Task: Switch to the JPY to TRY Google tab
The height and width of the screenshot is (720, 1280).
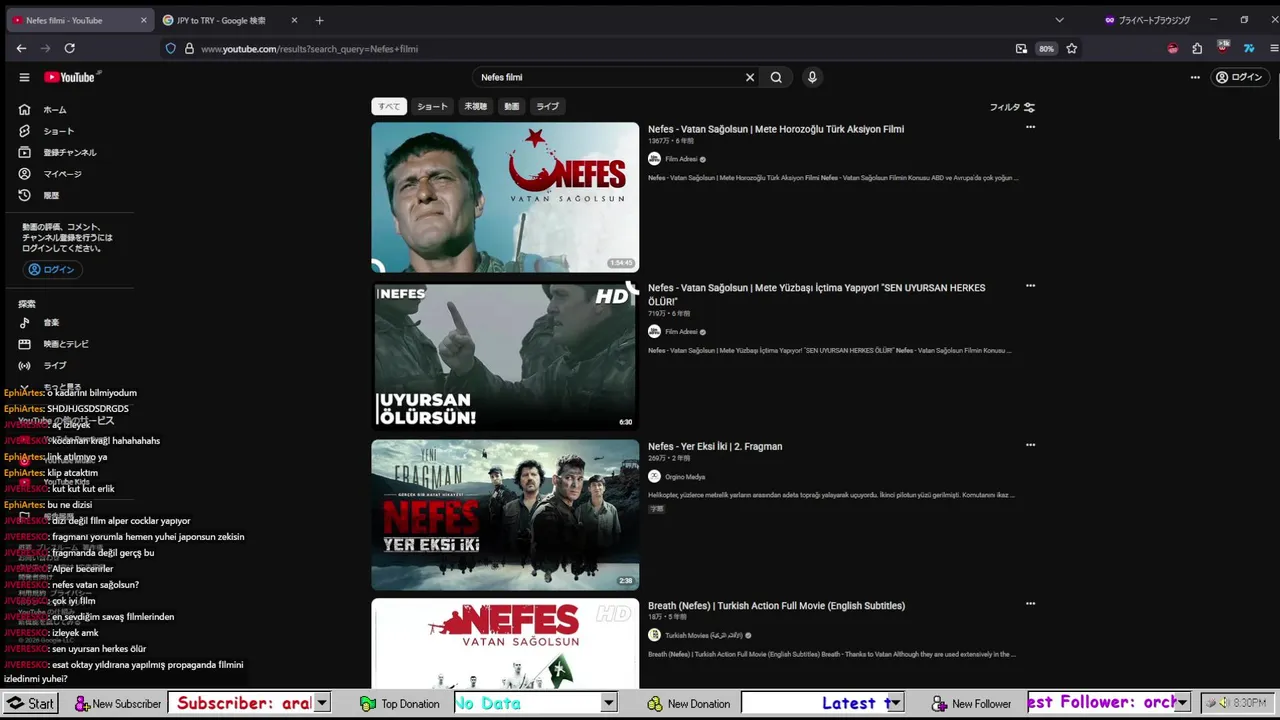Action: (222, 20)
